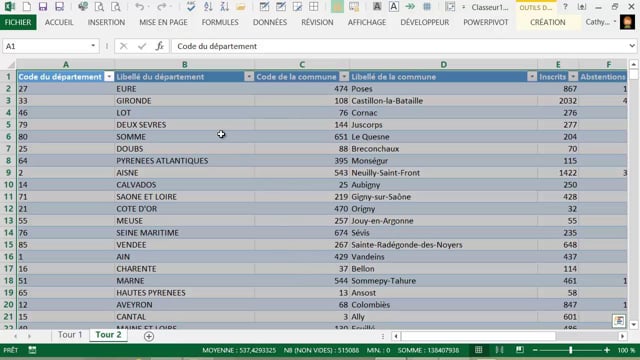Open the AFFICHAGE ribbon tab
The width and height of the screenshot is (640, 360).
[x=367, y=22]
